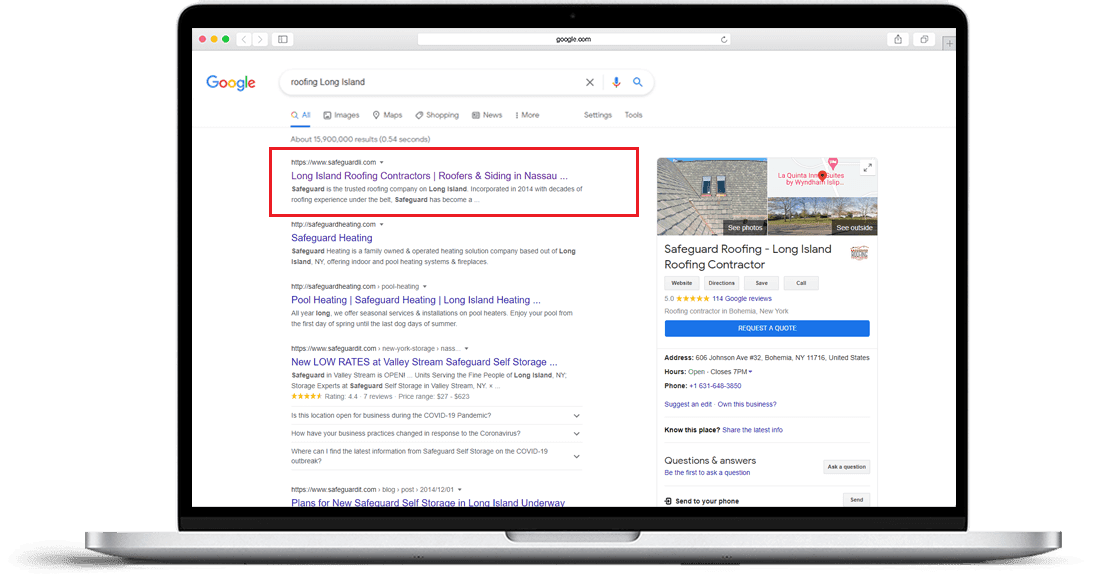Open dropdown arrow next to new-york-storage URL

pyautogui.click(x=466, y=348)
